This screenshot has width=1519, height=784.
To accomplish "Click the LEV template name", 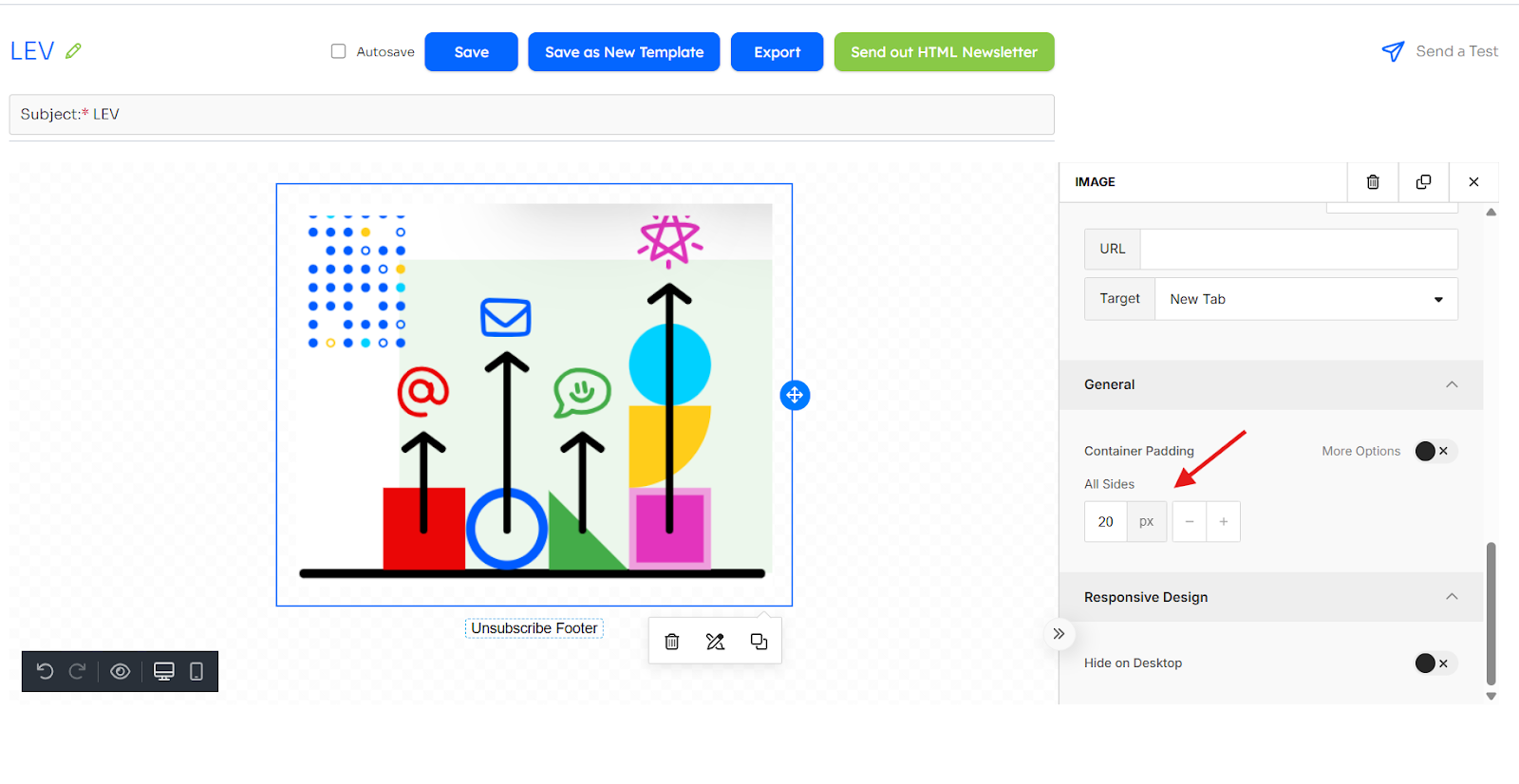I will (x=32, y=51).
